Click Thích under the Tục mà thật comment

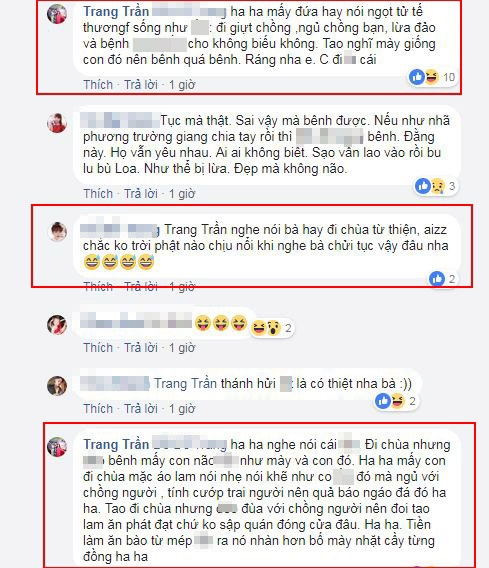(98, 194)
